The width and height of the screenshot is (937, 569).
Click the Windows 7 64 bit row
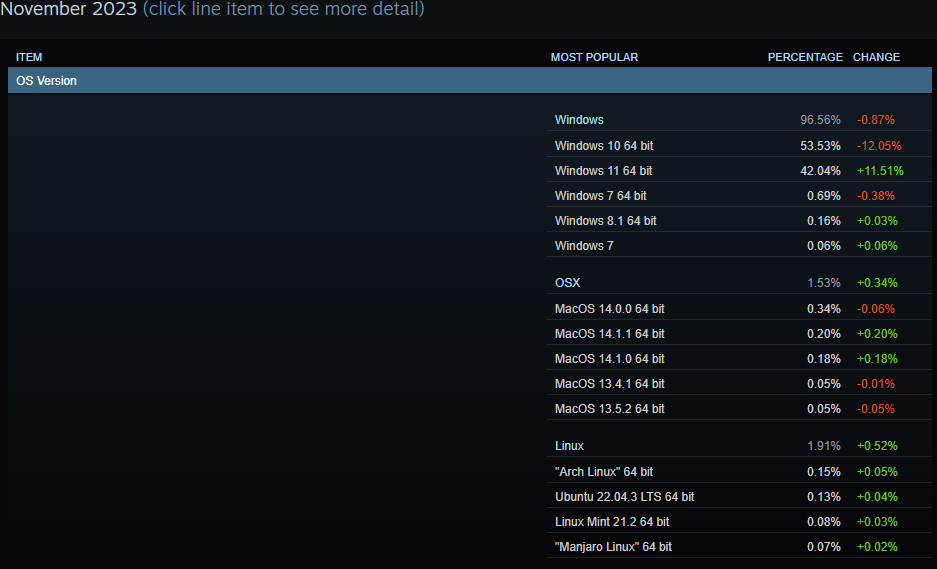click(601, 196)
